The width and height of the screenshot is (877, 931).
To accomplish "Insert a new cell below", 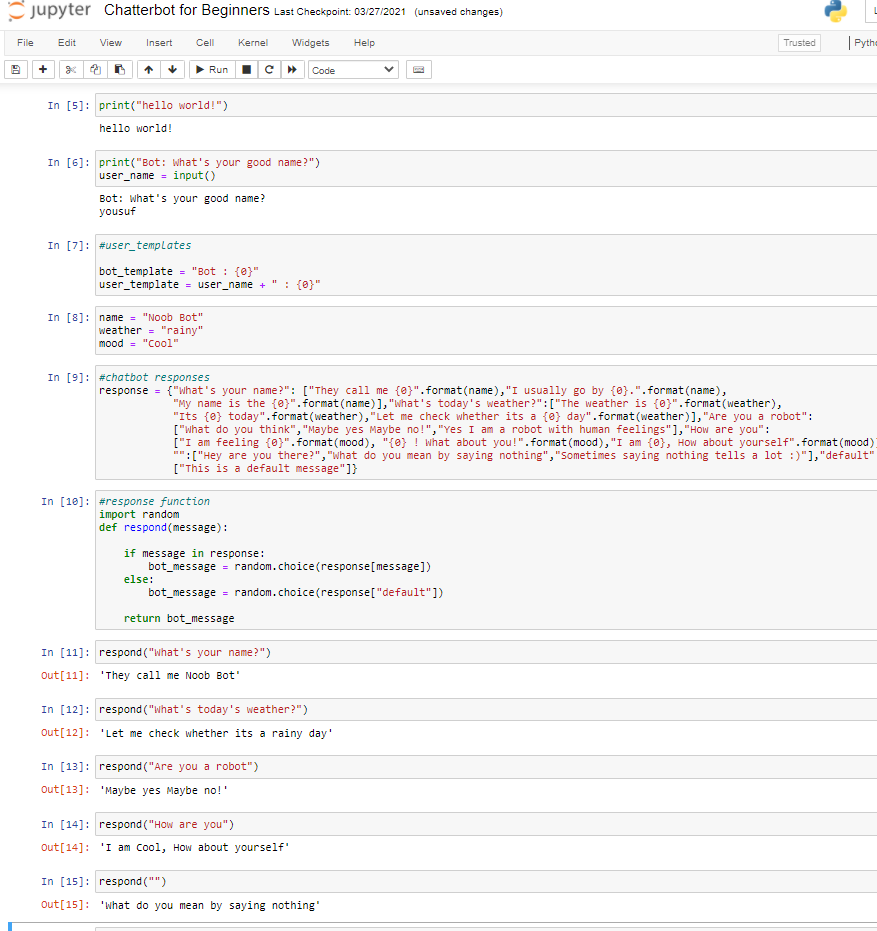I will pyautogui.click(x=43, y=70).
